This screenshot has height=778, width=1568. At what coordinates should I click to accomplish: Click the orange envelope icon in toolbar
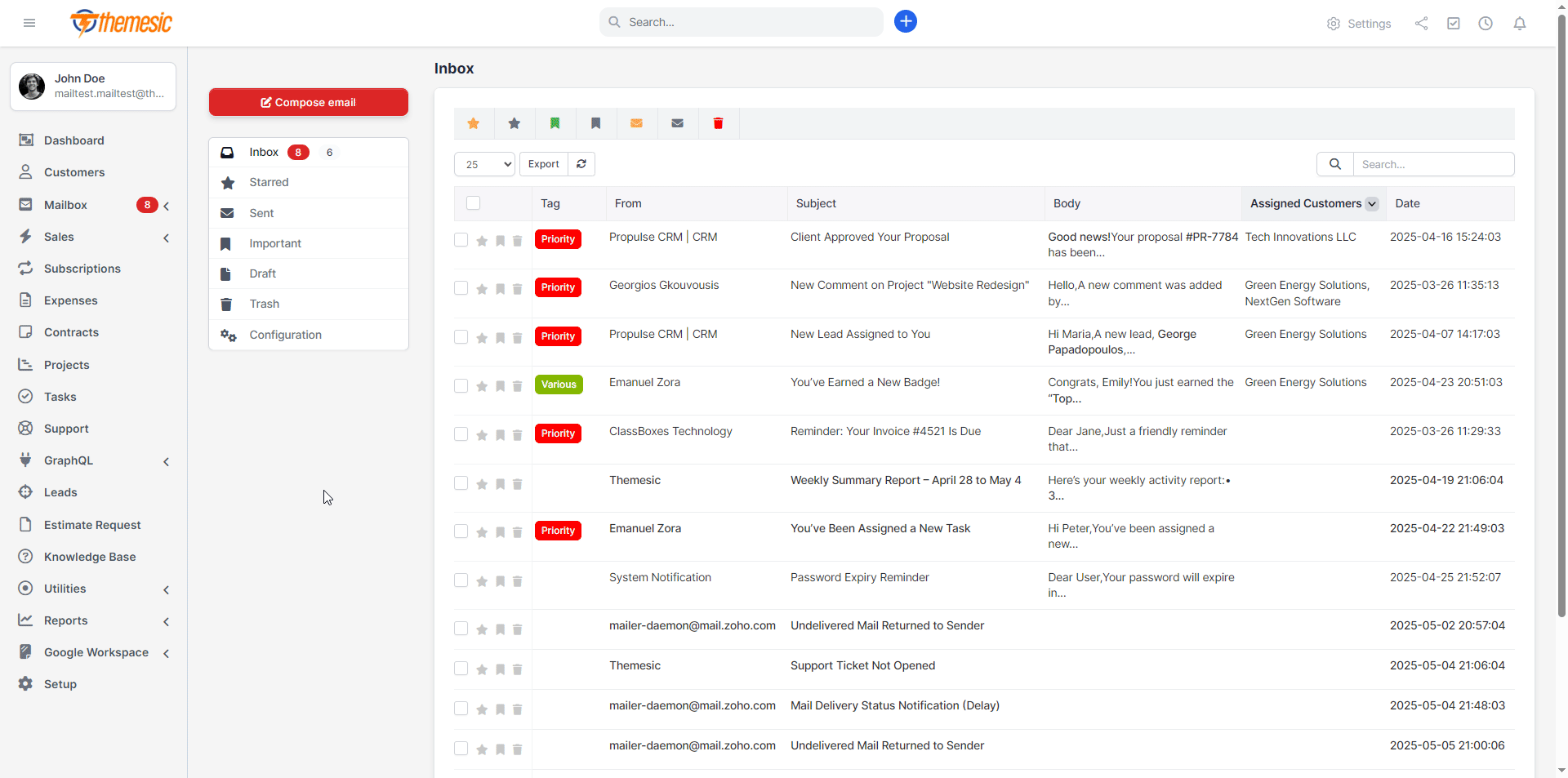(x=637, y=123)
